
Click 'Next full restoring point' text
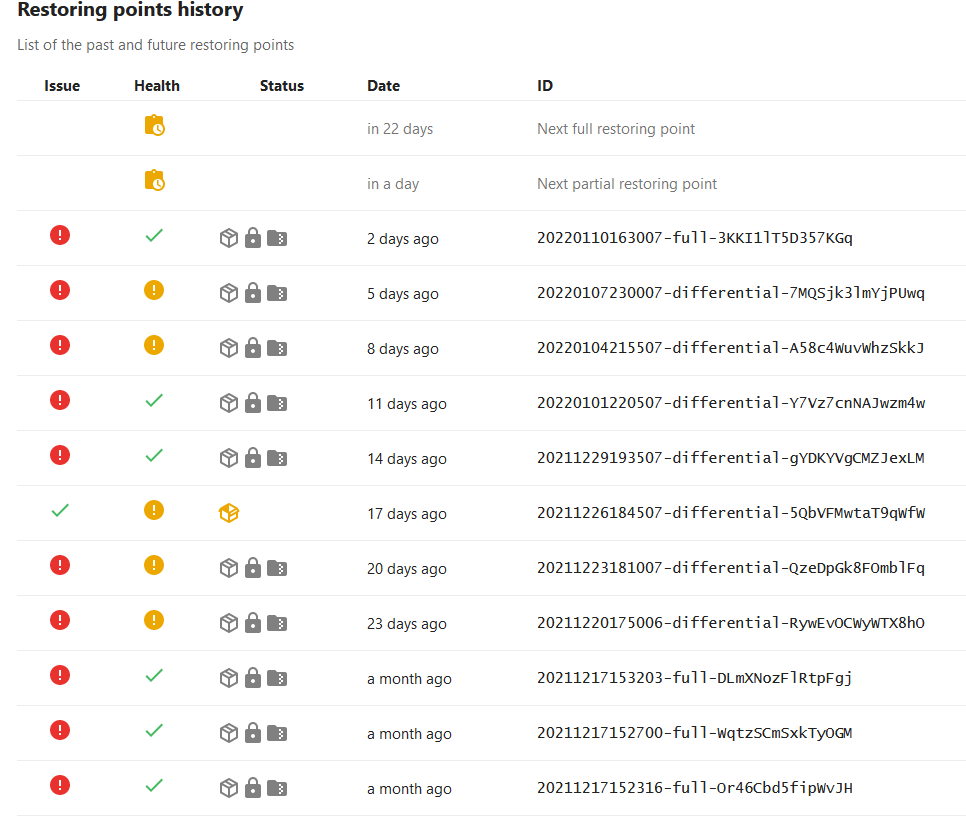(x=616, y=129)
